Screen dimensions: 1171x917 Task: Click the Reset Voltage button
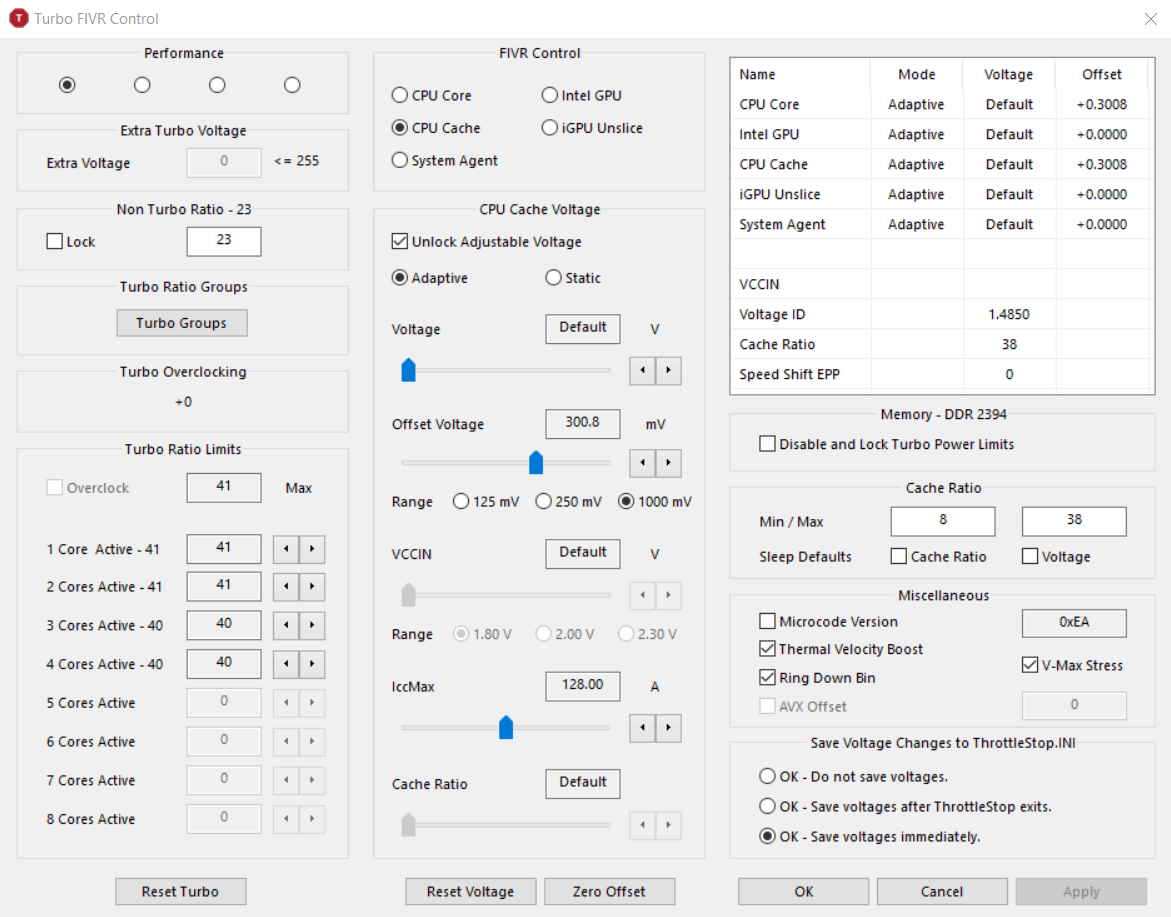click(x=470, y=892)
